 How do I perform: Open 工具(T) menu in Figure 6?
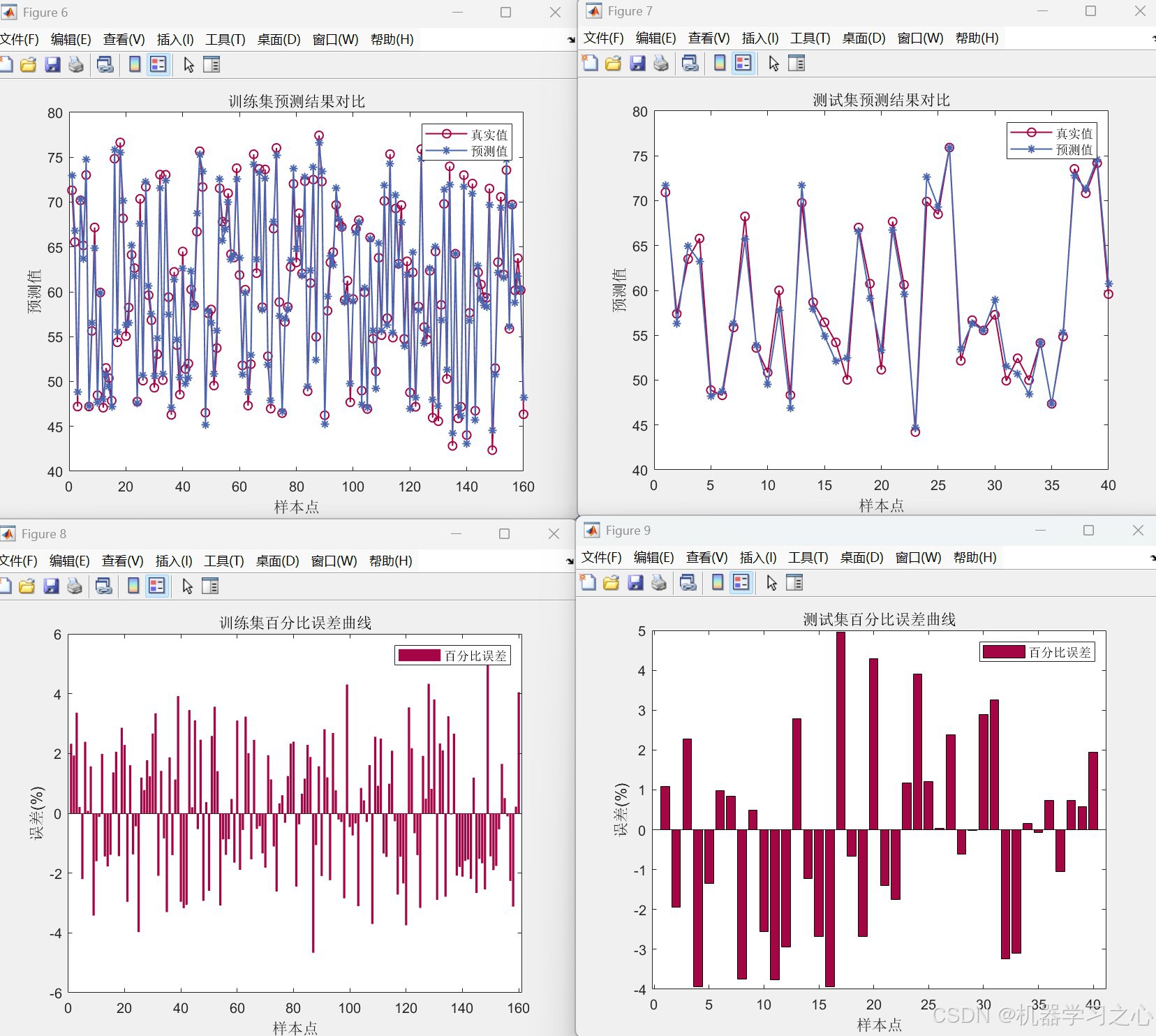tap(225, 40)
